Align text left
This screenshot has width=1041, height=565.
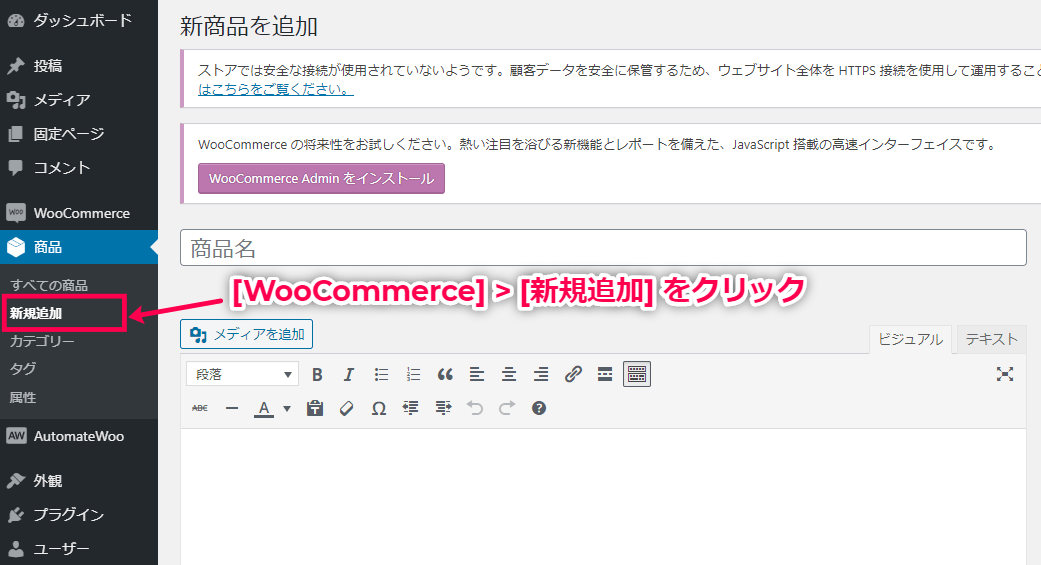477,374
